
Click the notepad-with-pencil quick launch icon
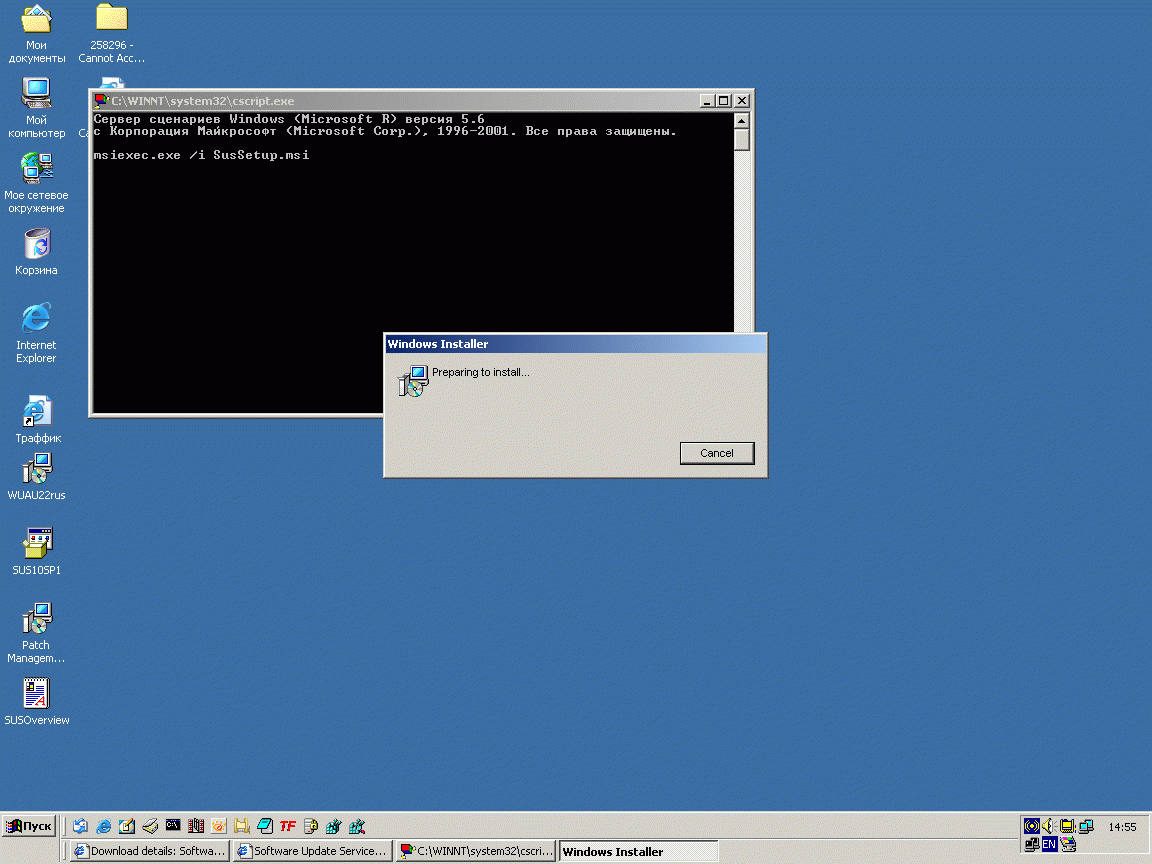[126, 826]
